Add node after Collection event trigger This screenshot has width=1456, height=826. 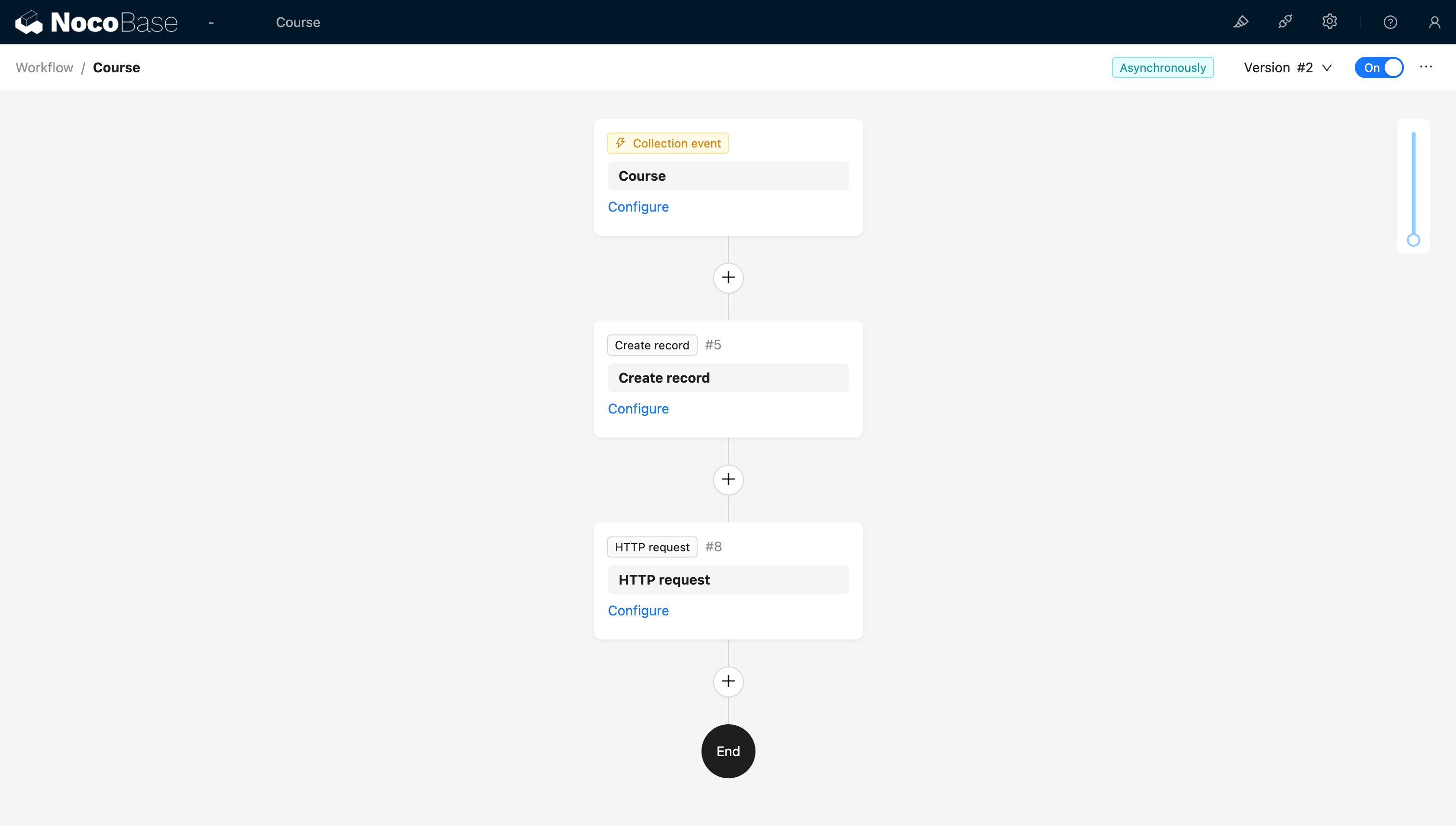click(x=728, y=278)
